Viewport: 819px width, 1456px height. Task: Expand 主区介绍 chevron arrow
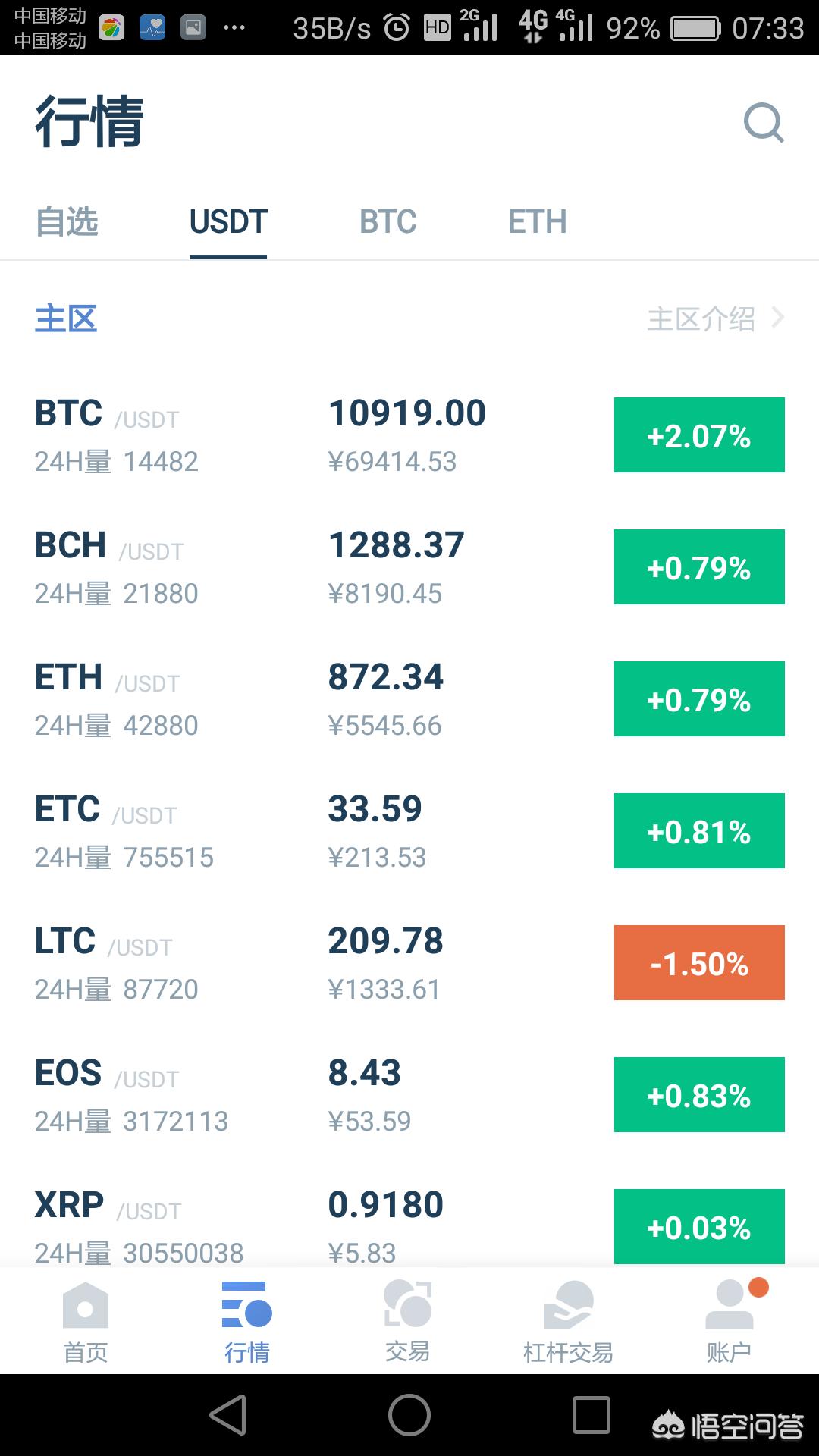click(777, 318)
